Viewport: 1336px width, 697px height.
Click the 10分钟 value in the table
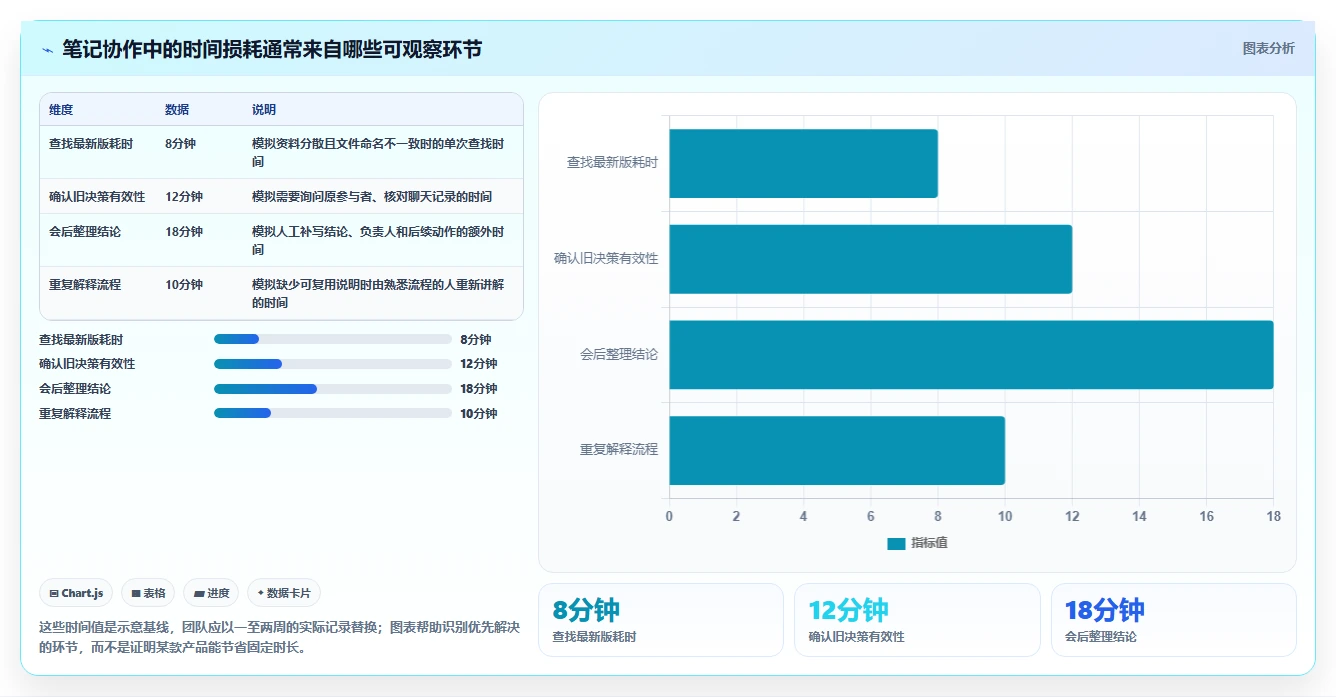(184, 285)
